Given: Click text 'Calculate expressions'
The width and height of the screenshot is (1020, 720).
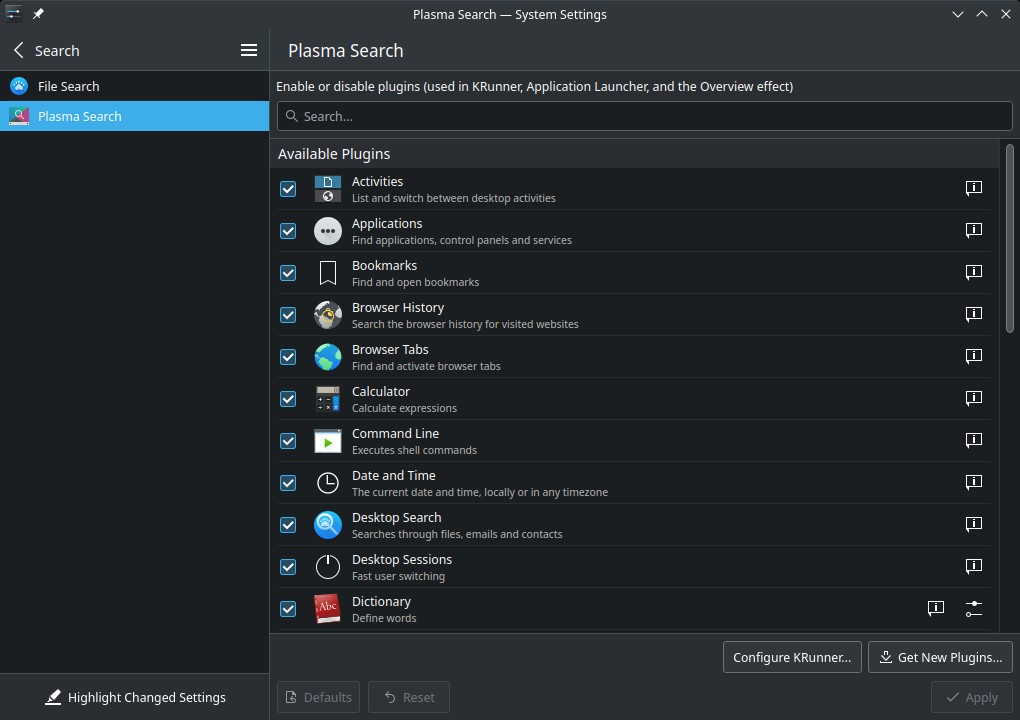Looking at the screenshot, I should coord(404,408).
